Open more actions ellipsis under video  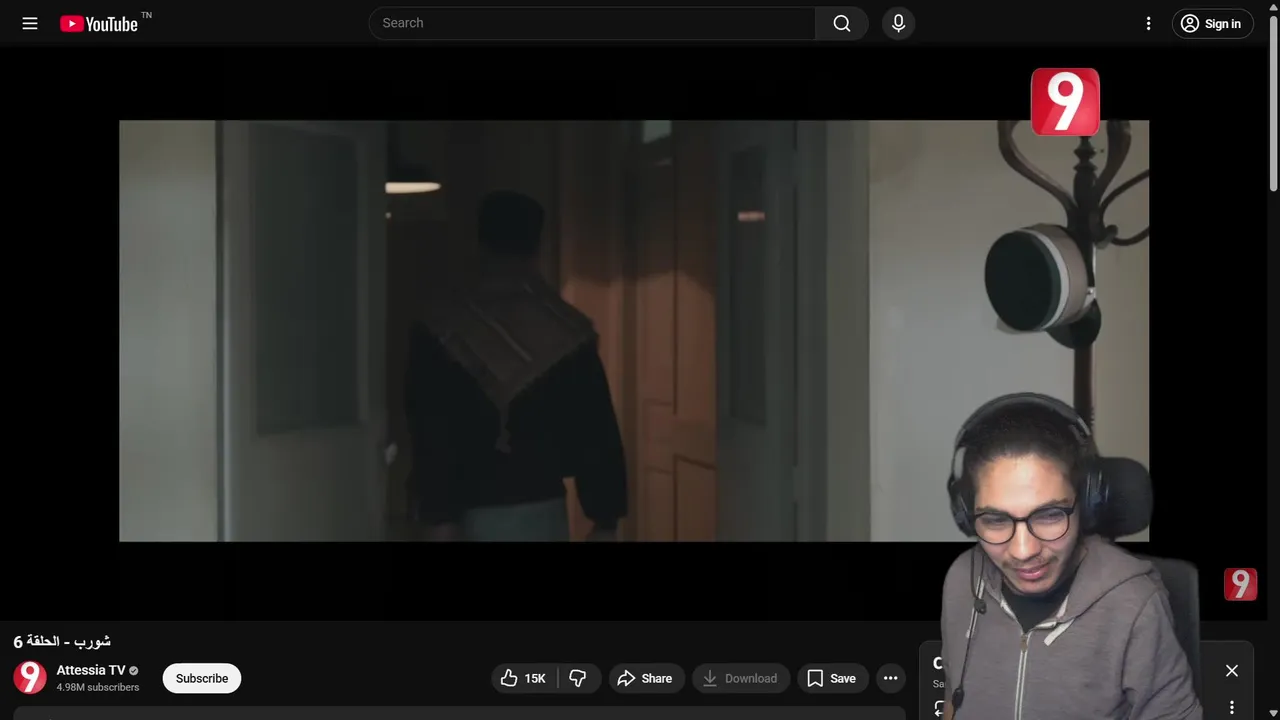(x=890, y=678)
